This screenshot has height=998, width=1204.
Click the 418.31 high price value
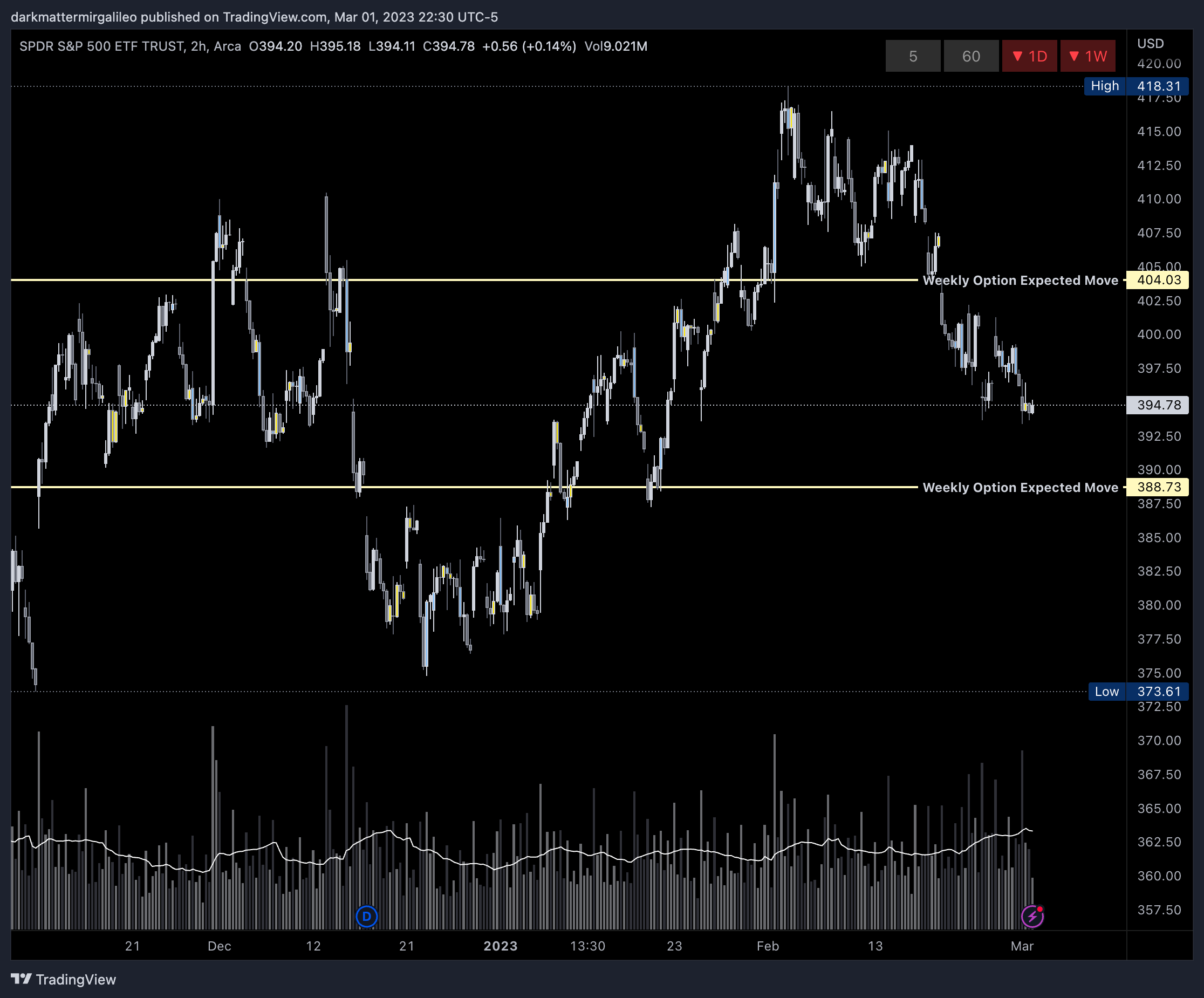[x=1158, y=86]
